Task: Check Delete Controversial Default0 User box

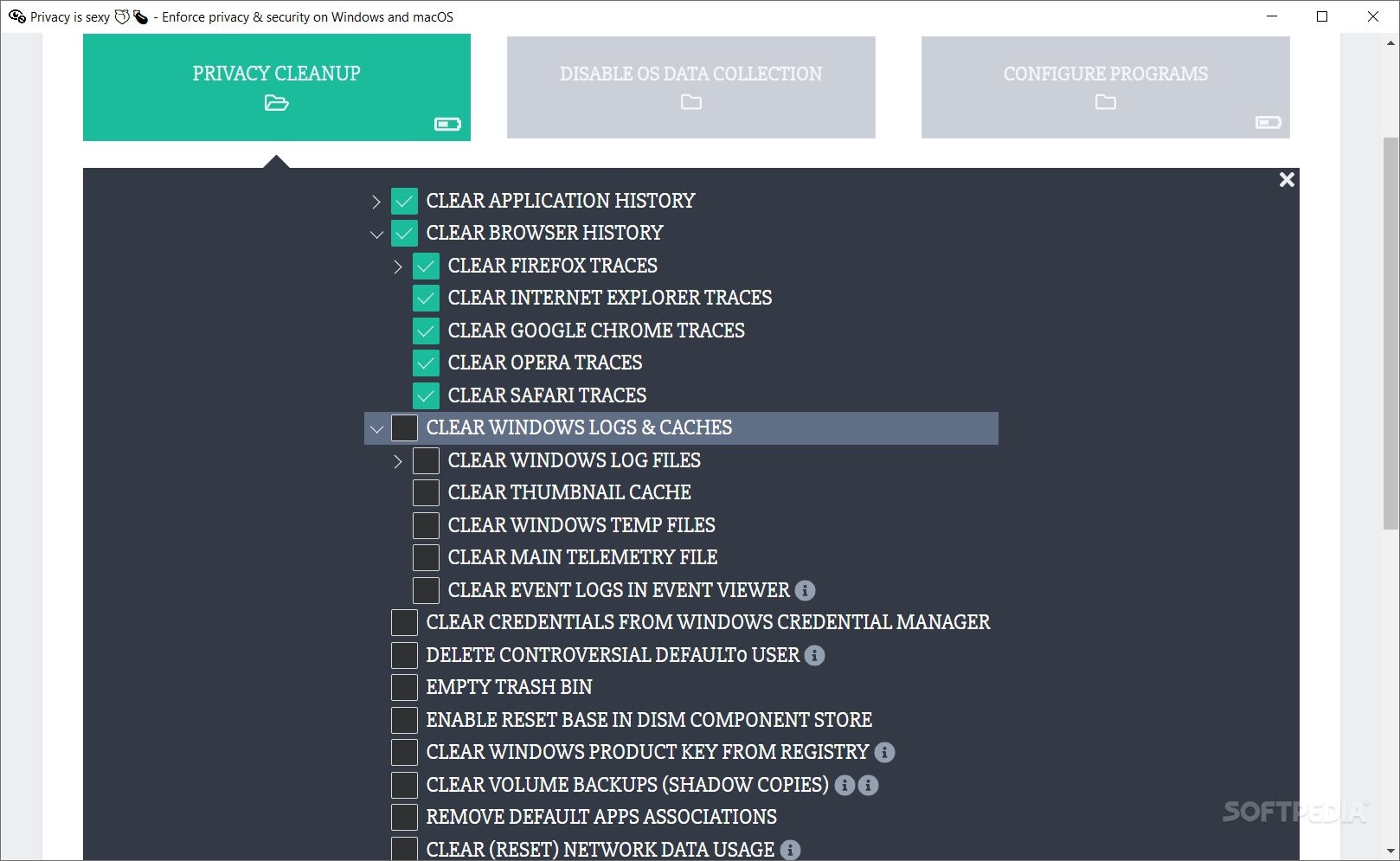Action: 404,655
